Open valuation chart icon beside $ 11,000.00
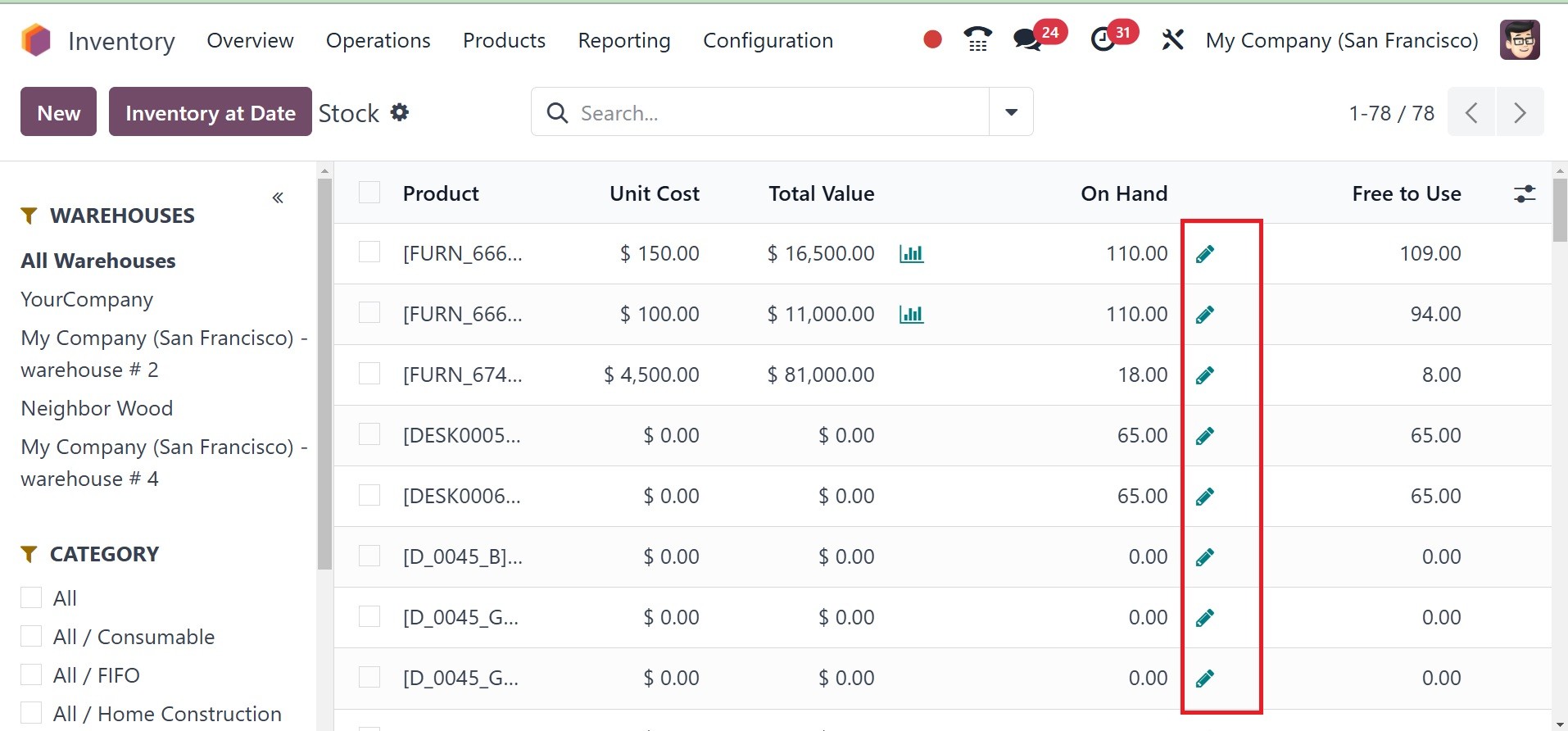 (911, 315)
